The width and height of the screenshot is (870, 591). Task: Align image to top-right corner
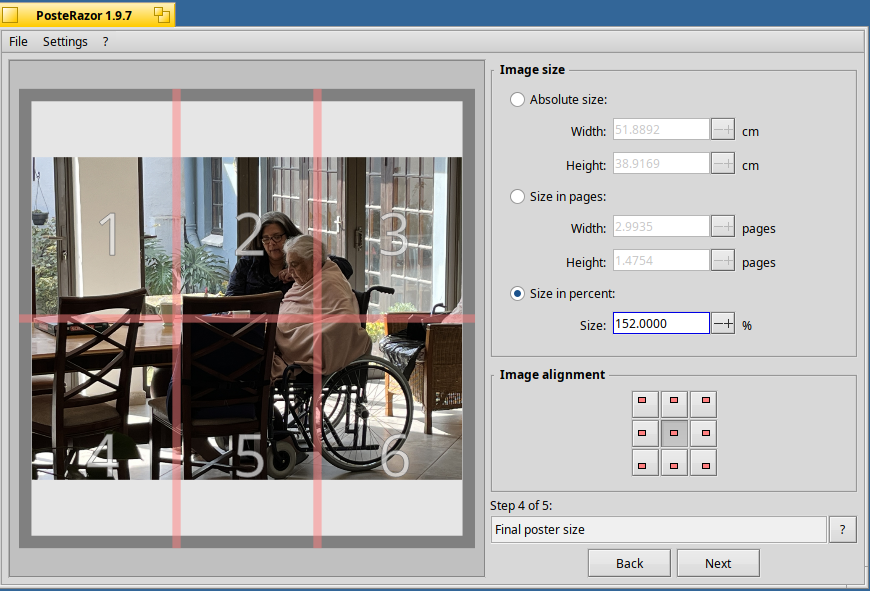(704, 404)
